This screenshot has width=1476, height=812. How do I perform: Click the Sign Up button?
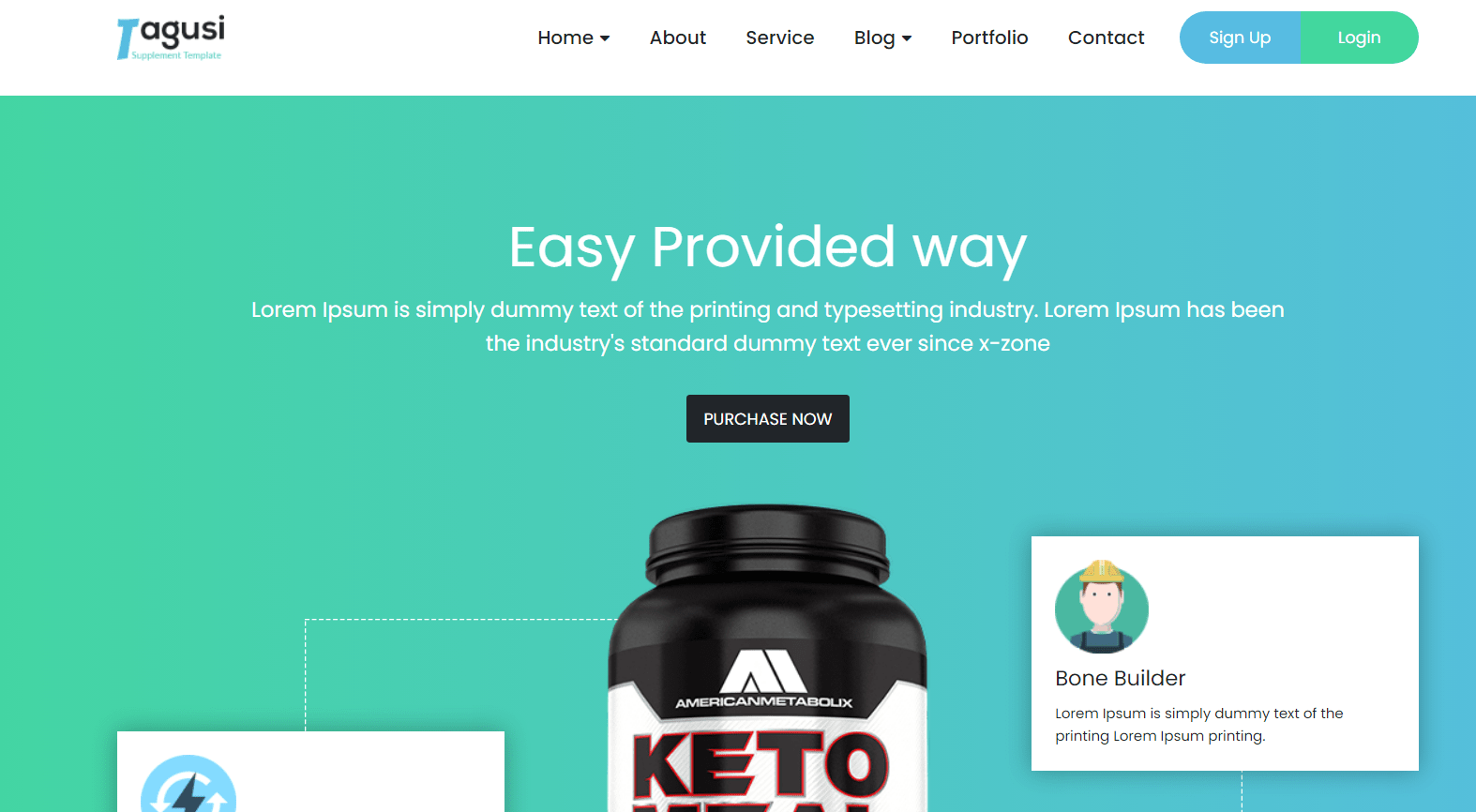[1240, 38]
